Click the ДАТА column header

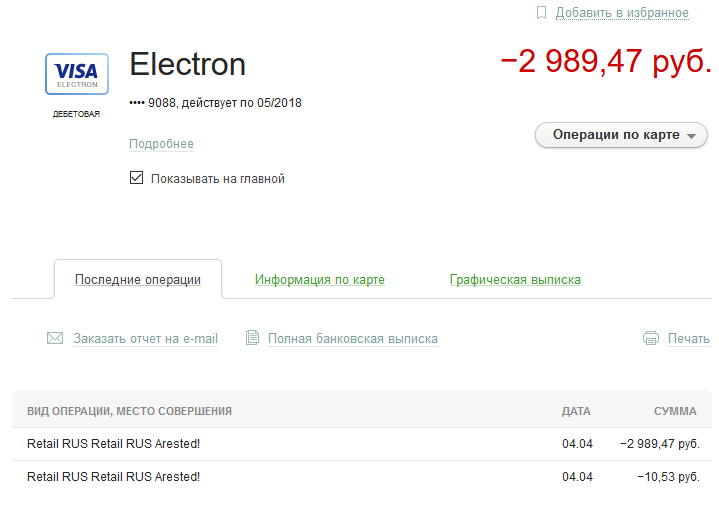pos(576,411)
